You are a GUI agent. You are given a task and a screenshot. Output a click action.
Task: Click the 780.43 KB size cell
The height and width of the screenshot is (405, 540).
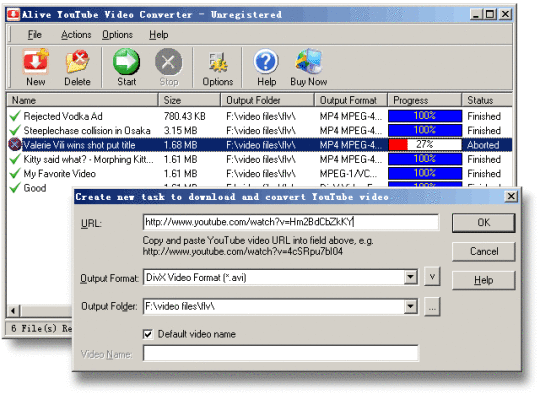coord(185,116)
